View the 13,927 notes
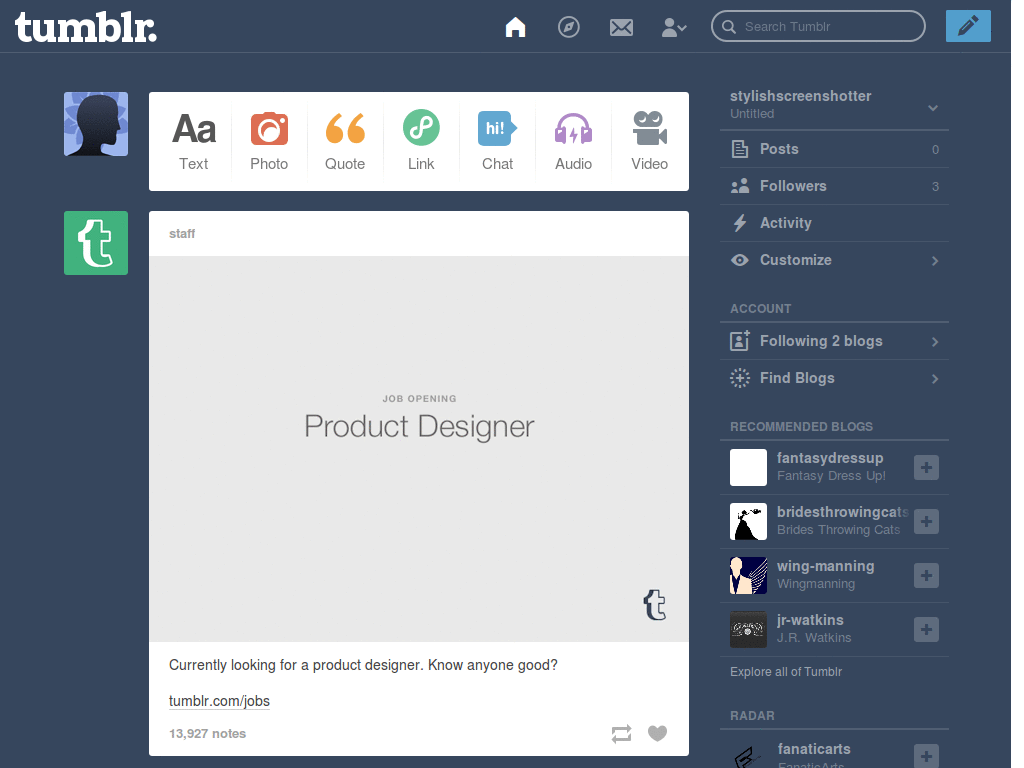 click(x=208, y=733)
